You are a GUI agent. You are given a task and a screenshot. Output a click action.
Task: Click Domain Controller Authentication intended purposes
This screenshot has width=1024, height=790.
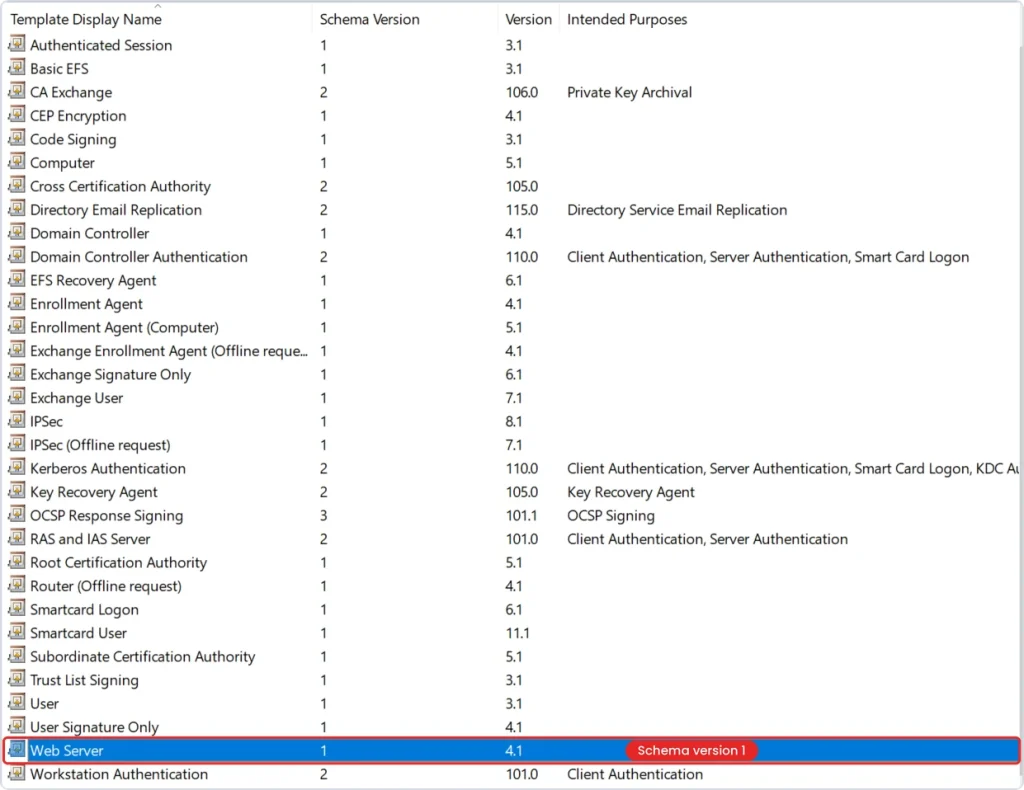tap(768, 257)
